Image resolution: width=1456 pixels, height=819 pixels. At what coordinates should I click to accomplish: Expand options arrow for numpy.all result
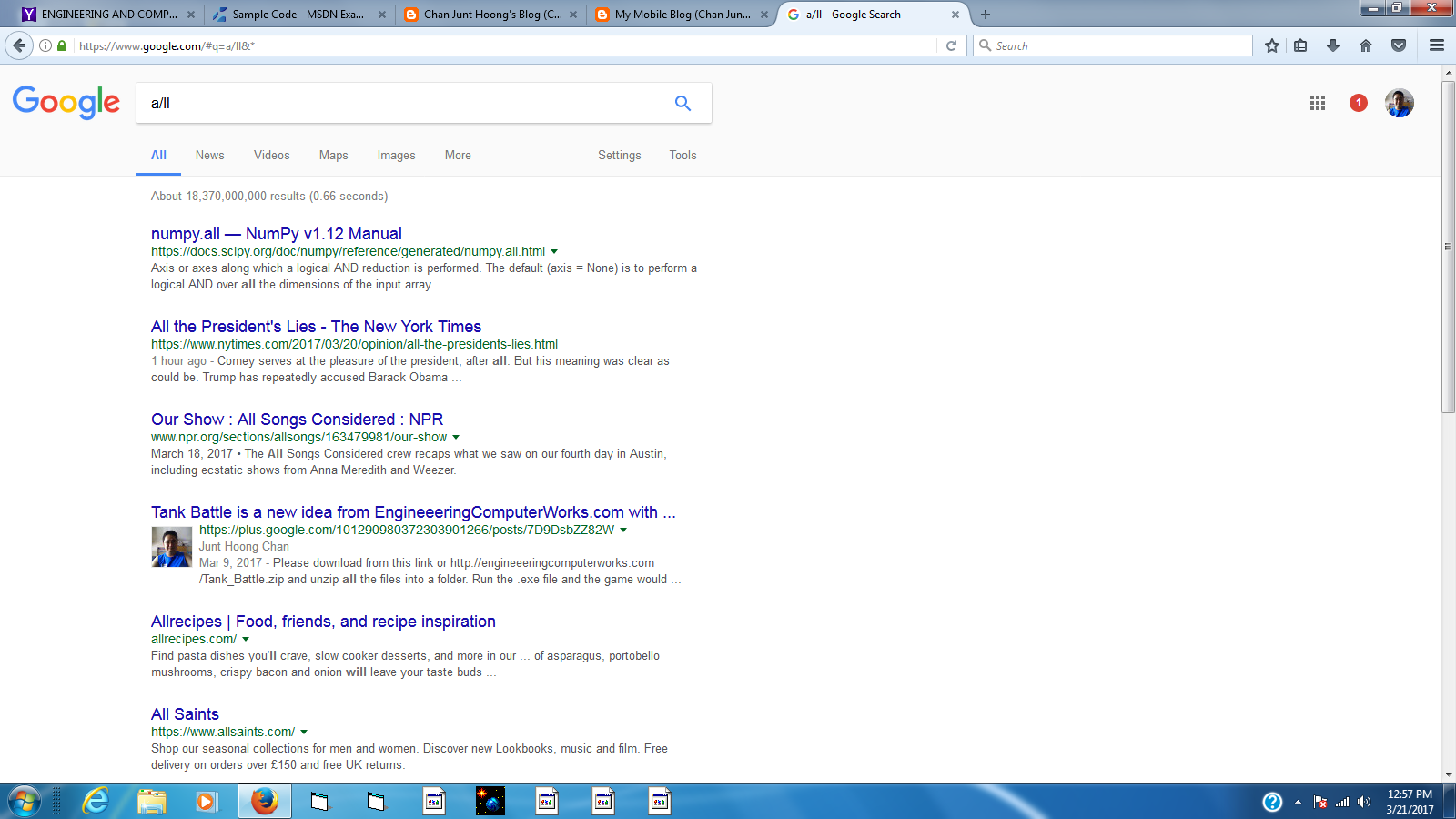pos(554,252)
